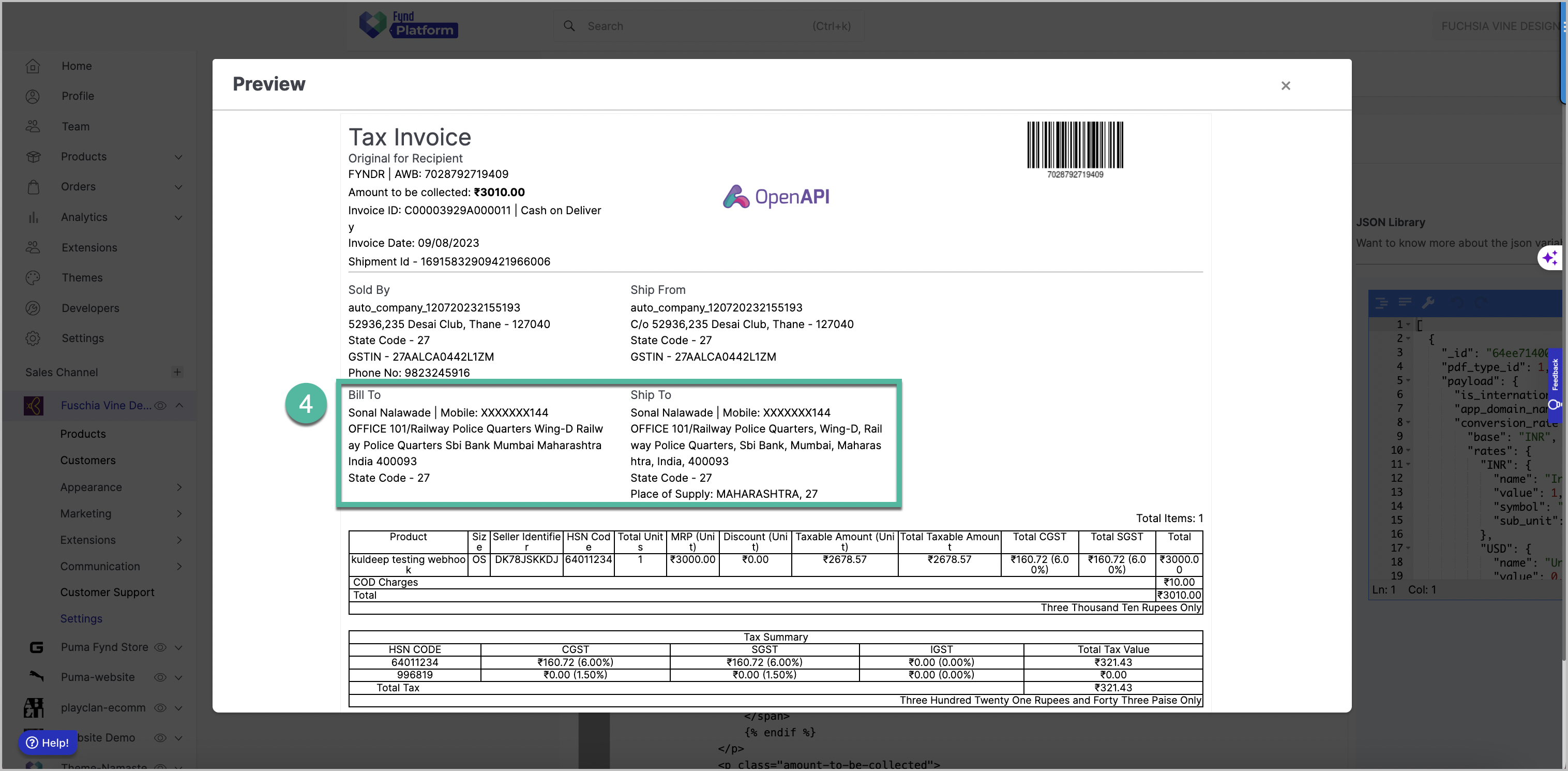Click the search magnifier icon
The width and height of the screenshot is (1568, 771).
click(x=569, y=25)
